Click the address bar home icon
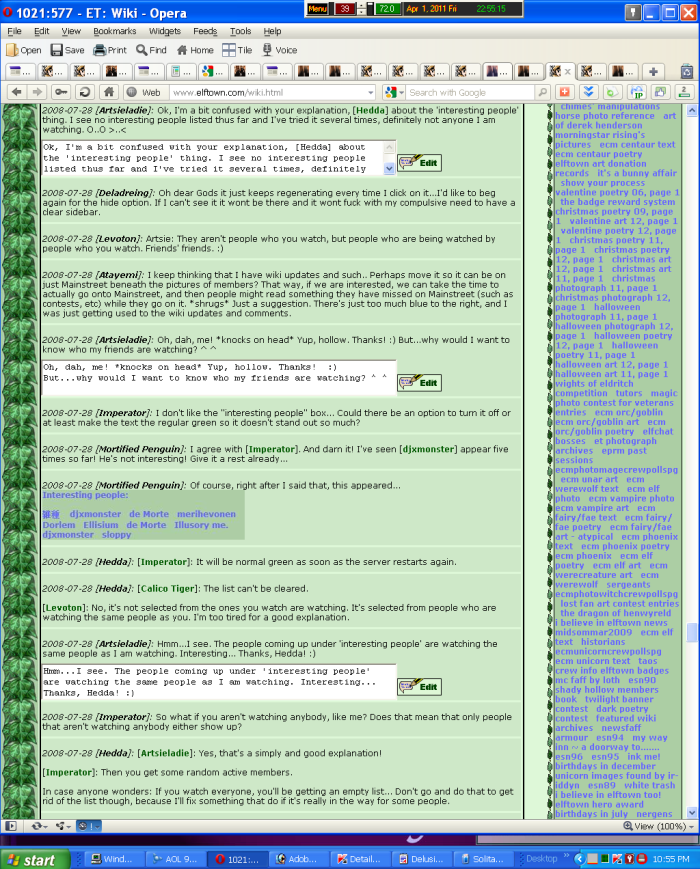The width and height of the screenshot is (700, 869). pos(109,92)
